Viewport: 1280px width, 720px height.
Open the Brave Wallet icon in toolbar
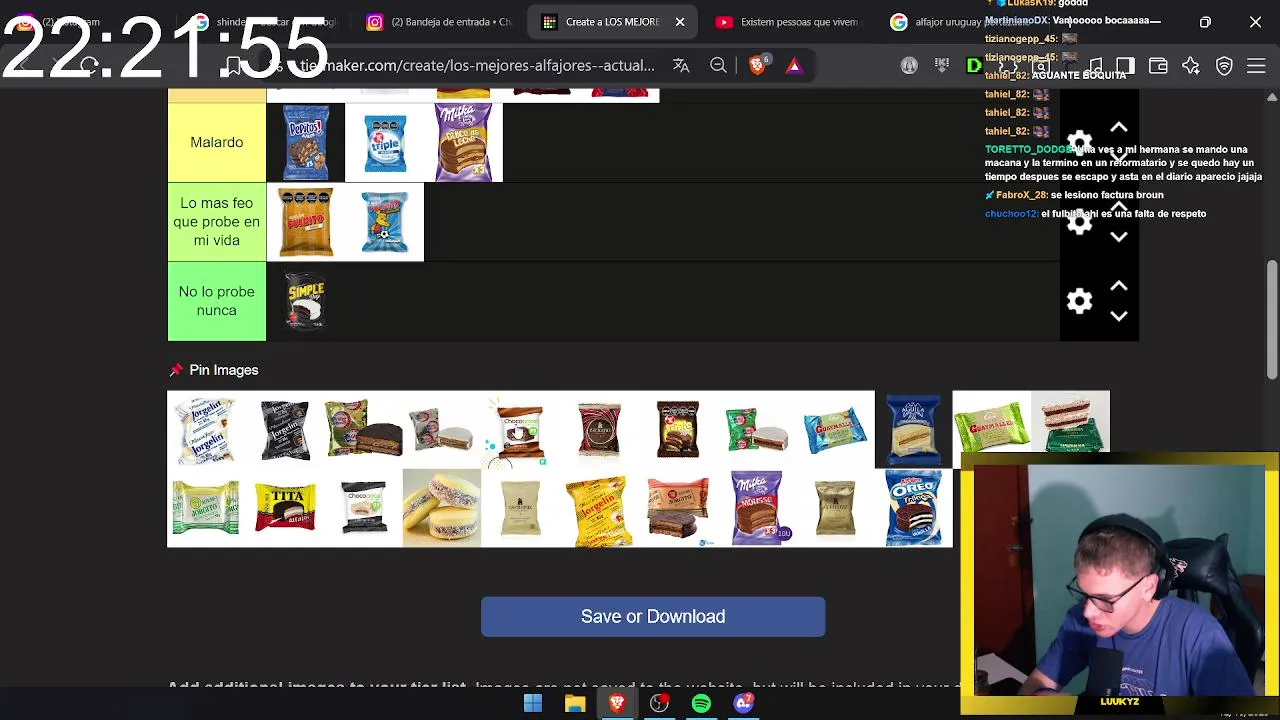point(1158,65)
